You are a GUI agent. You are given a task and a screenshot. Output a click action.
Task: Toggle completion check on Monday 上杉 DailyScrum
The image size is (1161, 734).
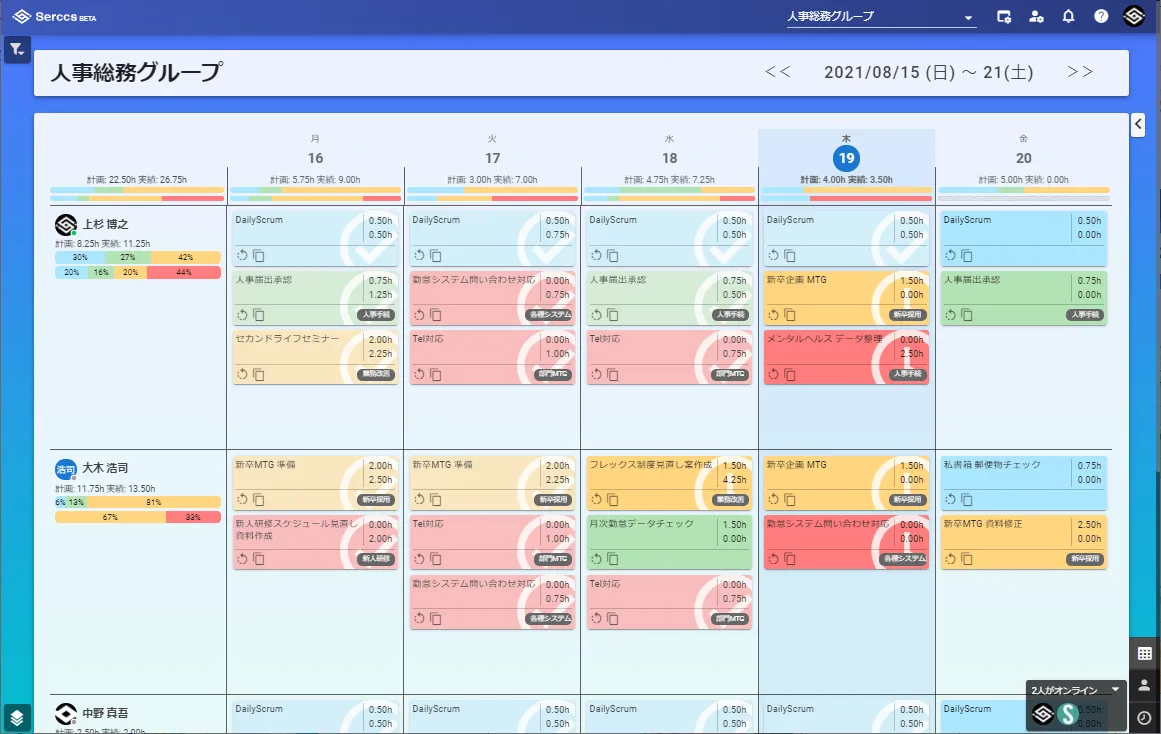(x=369, y=241)
